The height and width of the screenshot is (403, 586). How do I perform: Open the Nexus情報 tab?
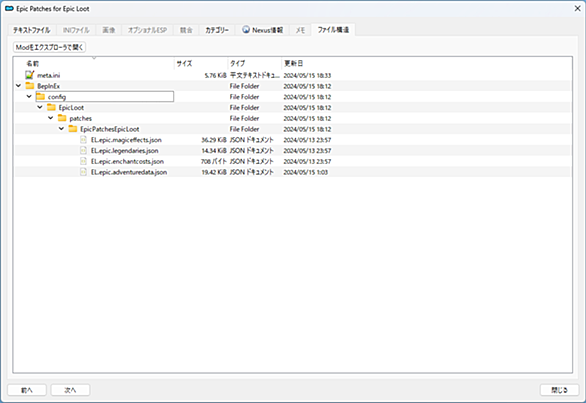point(262,30)
